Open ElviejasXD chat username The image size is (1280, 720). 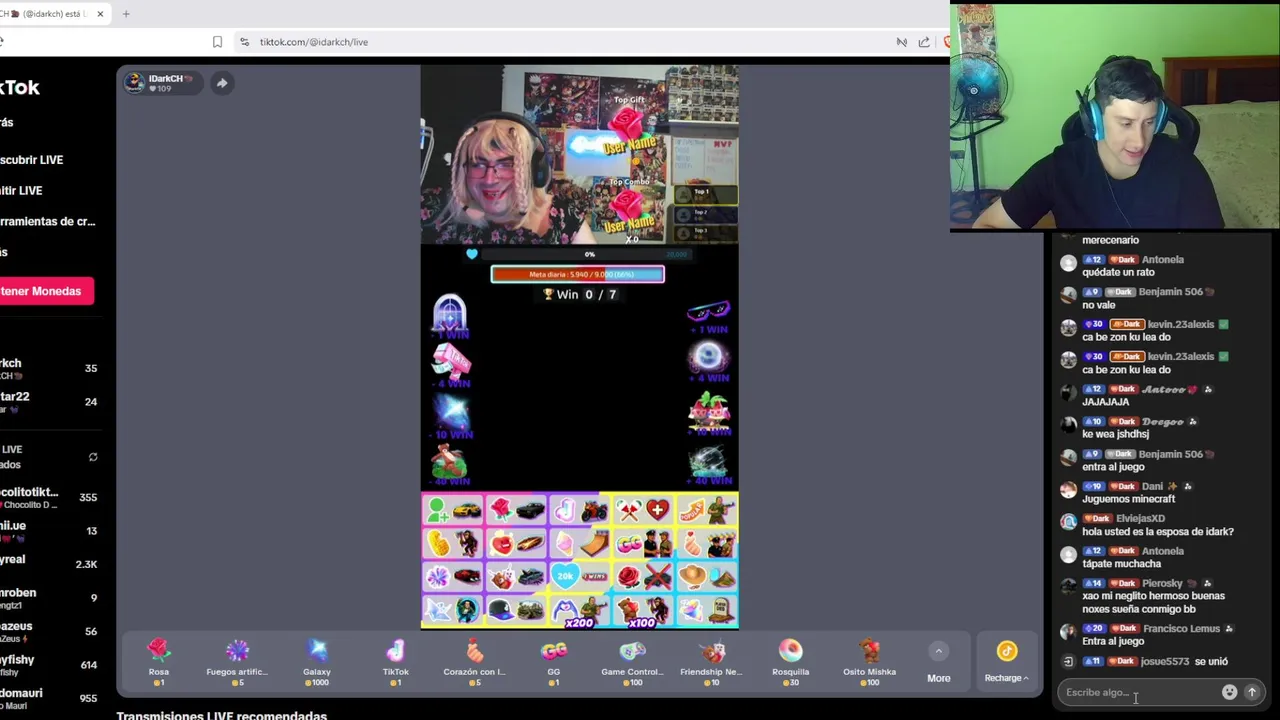click(x=1140, y=518)
